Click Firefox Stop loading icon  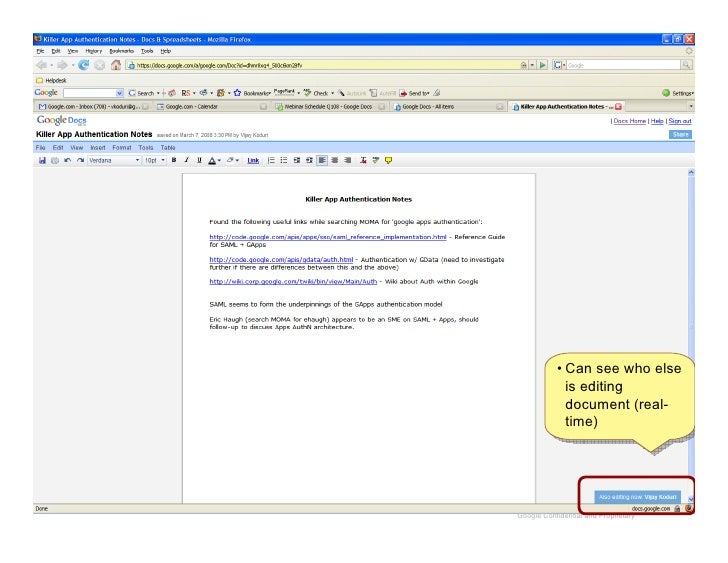tap(99, 65)
